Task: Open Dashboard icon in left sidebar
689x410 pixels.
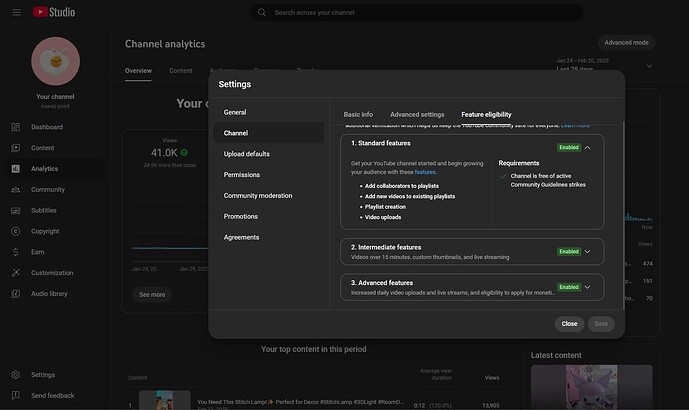Action: pos(16,127)
